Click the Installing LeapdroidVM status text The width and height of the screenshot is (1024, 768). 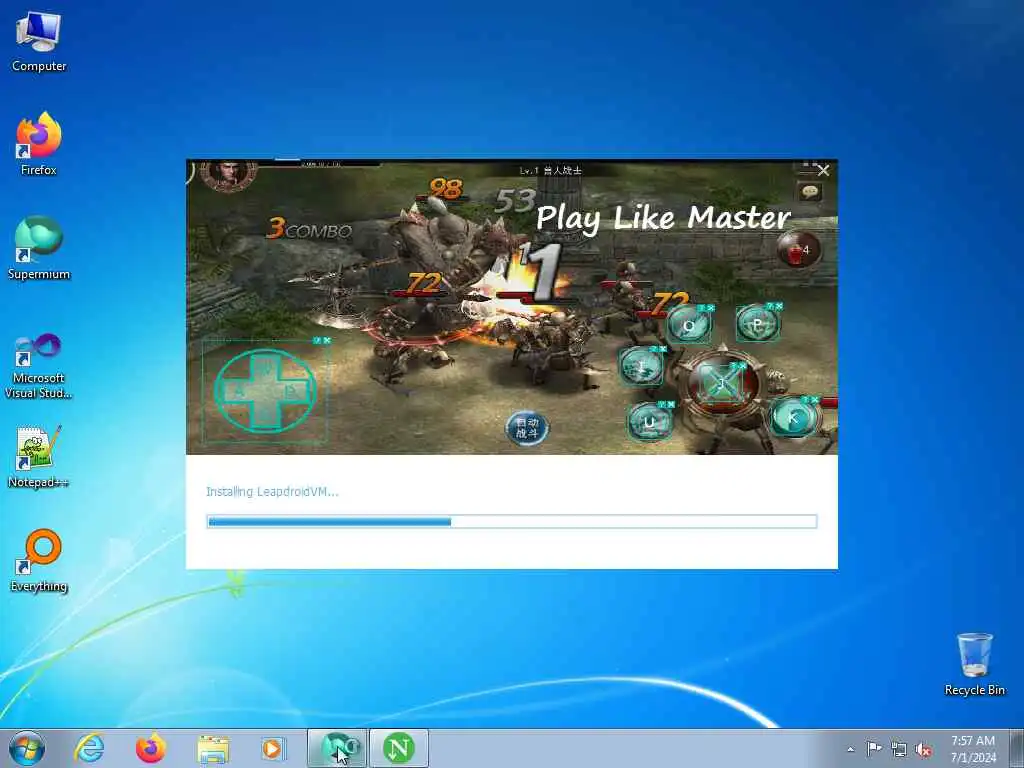click(272, 492)
